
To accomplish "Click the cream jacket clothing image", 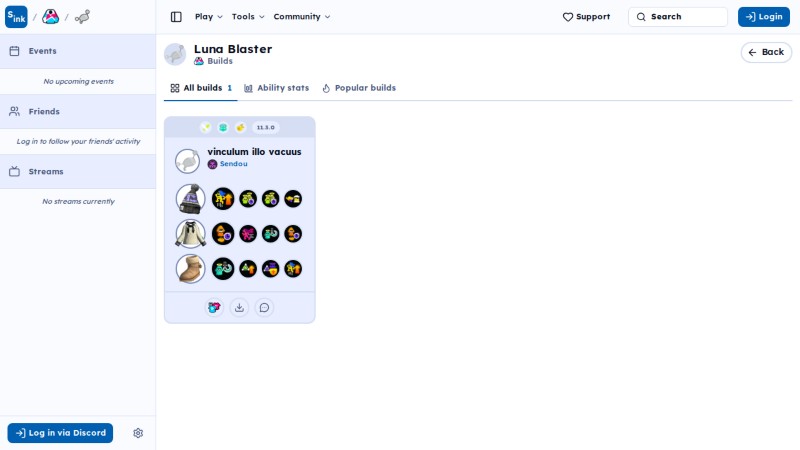I will [190, 234].
